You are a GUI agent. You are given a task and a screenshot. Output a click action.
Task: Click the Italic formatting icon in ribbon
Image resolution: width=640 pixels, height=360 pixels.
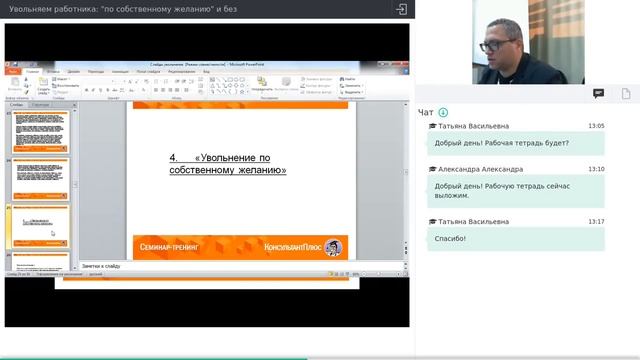(x=93, y=90)
